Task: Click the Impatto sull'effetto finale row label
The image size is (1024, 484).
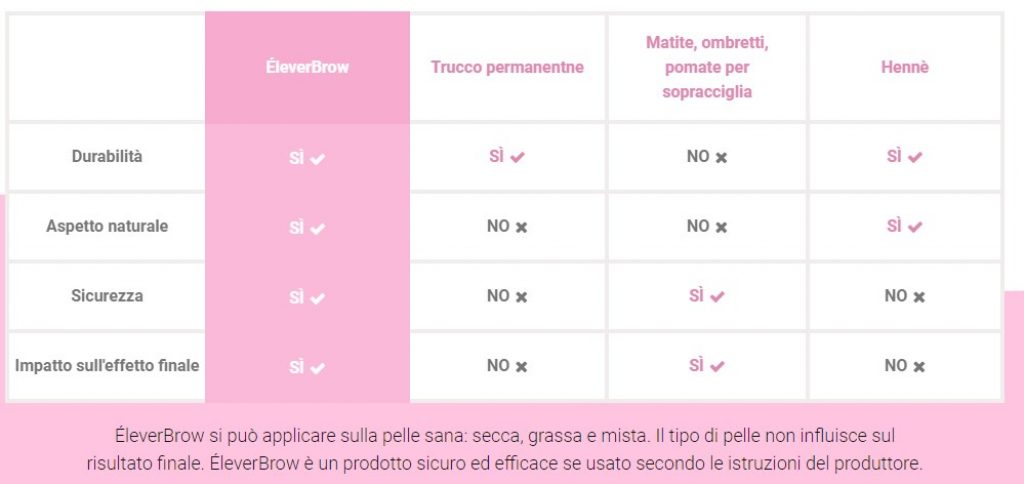Action: (107, 366)
